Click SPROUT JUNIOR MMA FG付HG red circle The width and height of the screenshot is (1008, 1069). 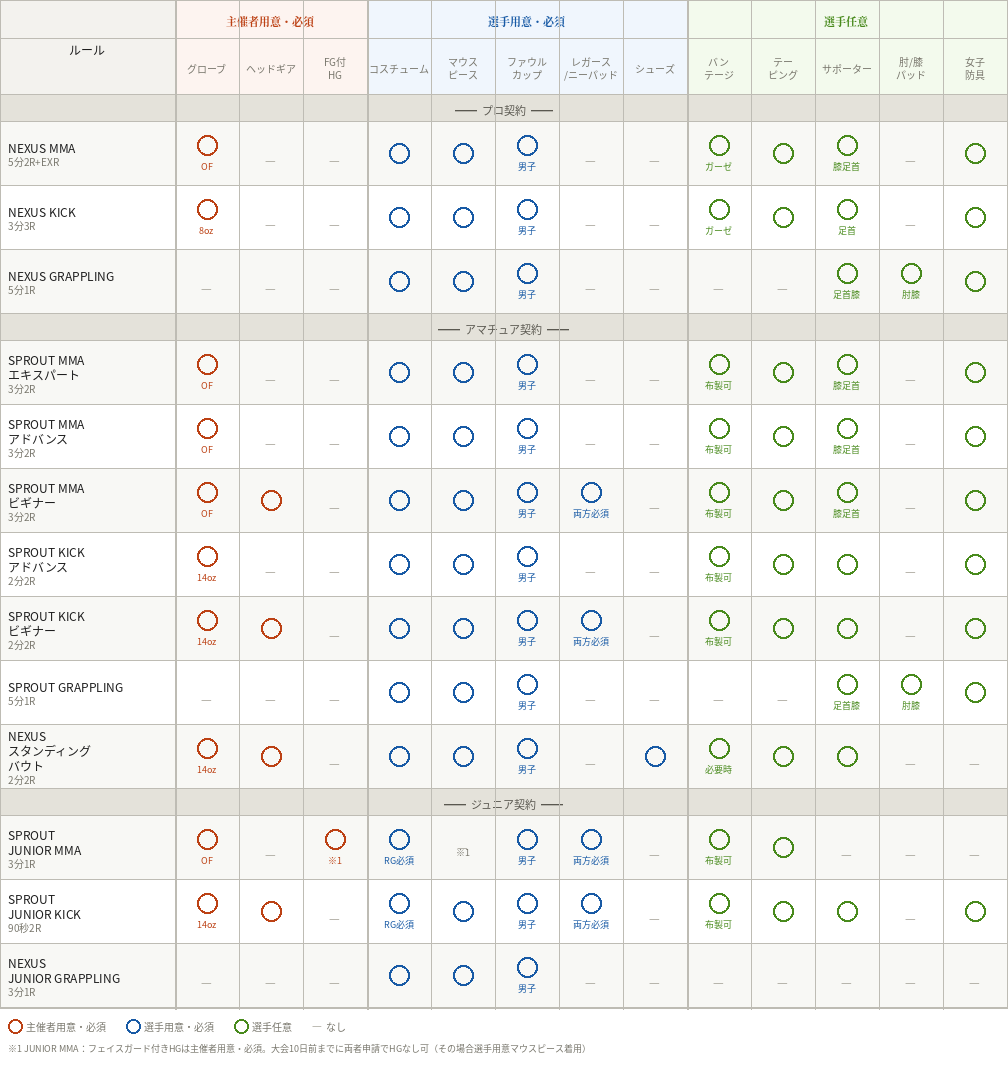click(335, 839)
